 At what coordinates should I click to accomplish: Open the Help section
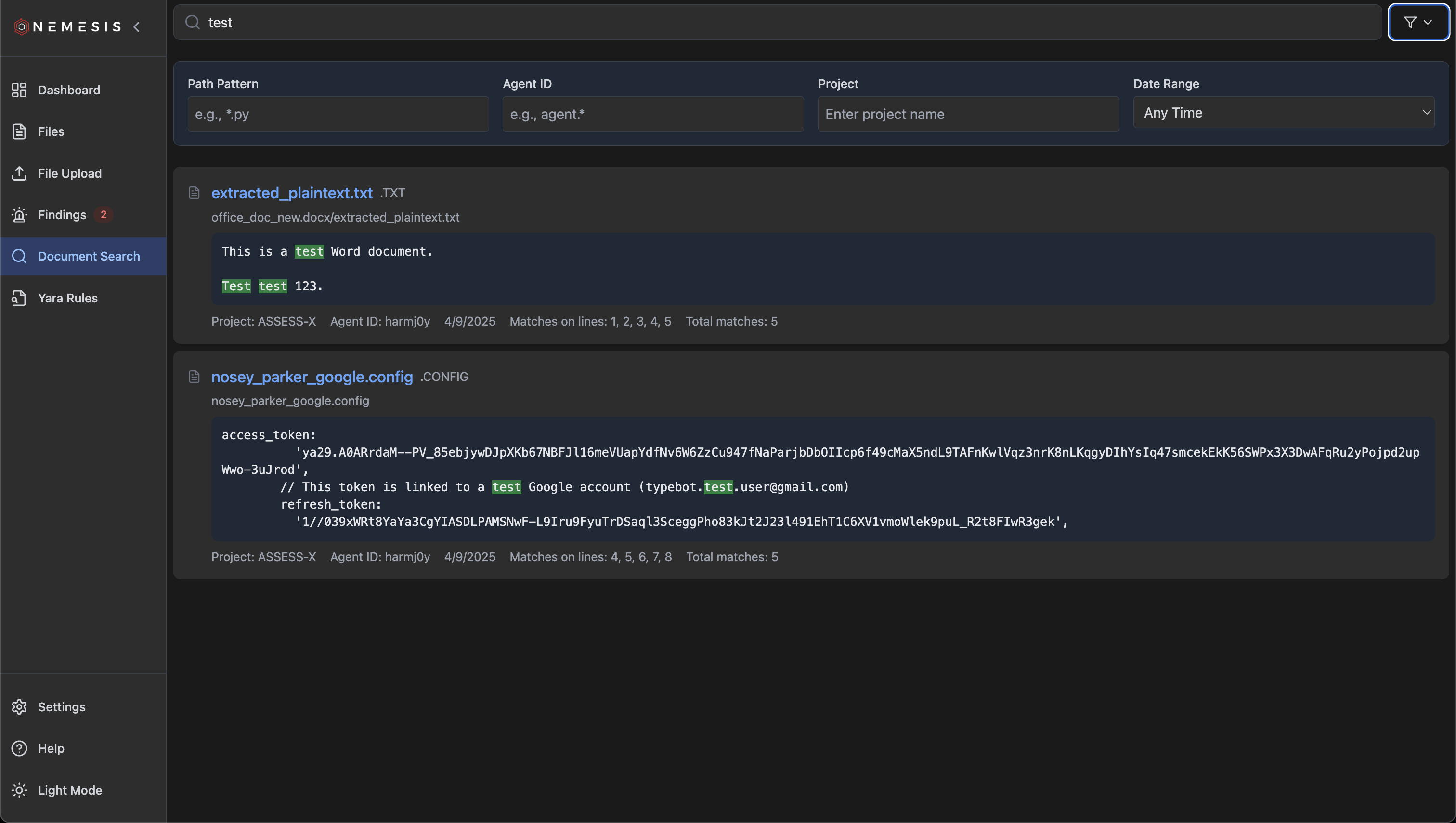pos(52,748)
